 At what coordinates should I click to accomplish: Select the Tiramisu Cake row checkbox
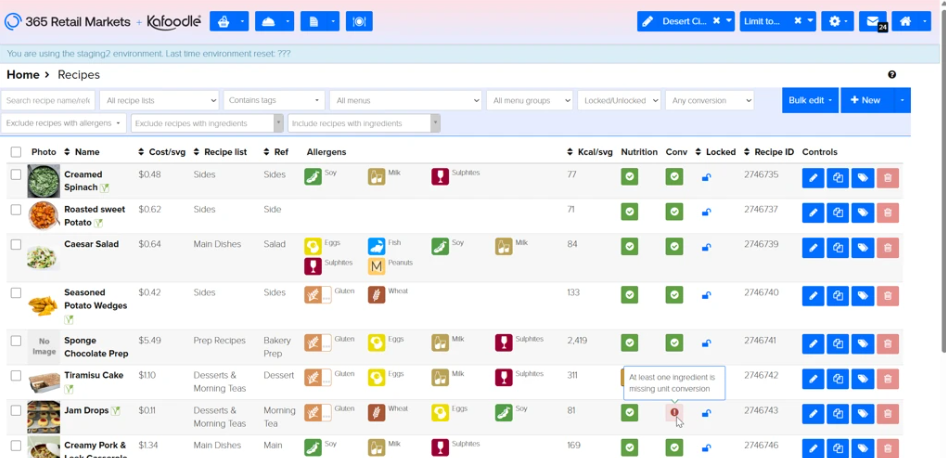16,376
